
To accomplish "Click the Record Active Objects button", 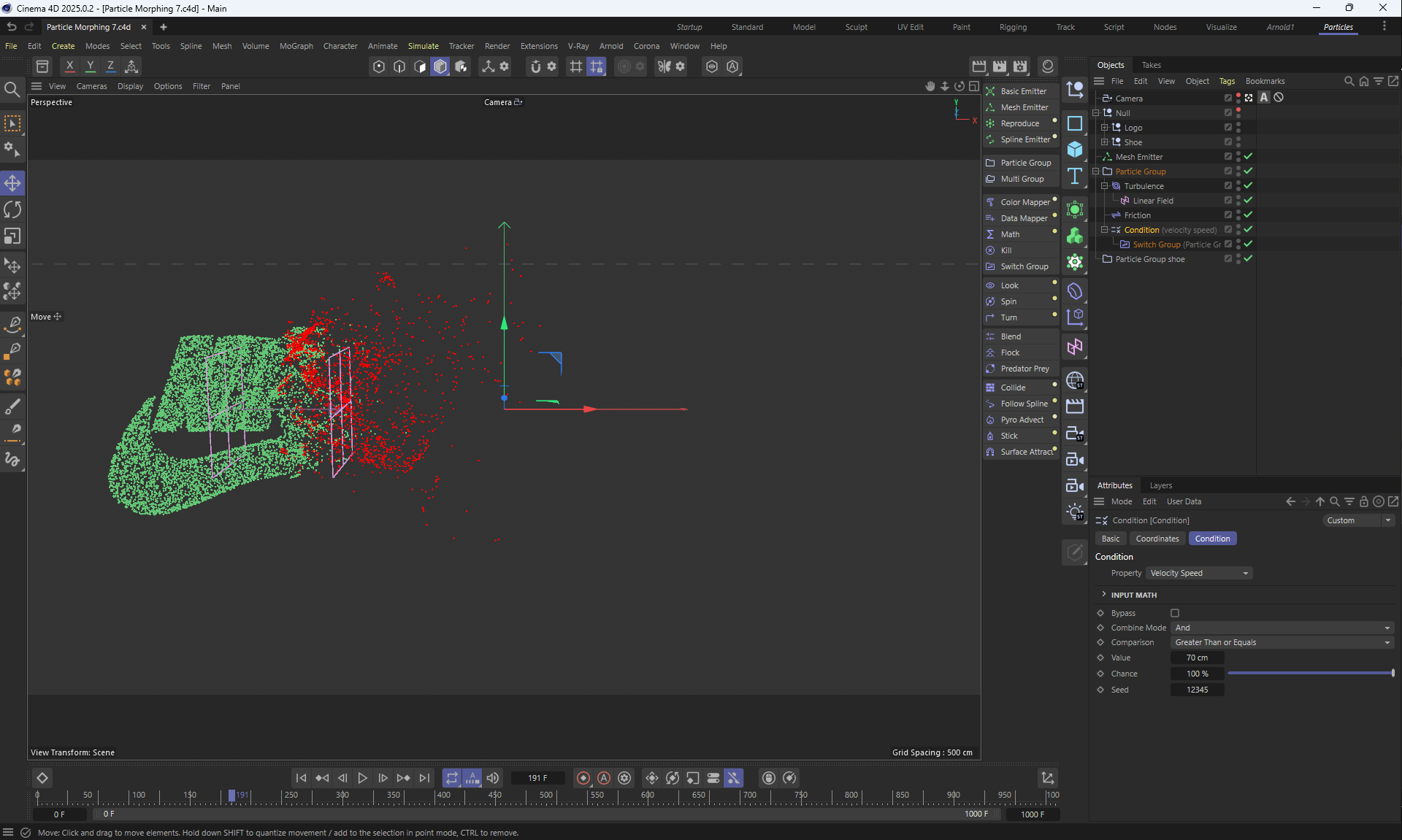I will 583,778.
